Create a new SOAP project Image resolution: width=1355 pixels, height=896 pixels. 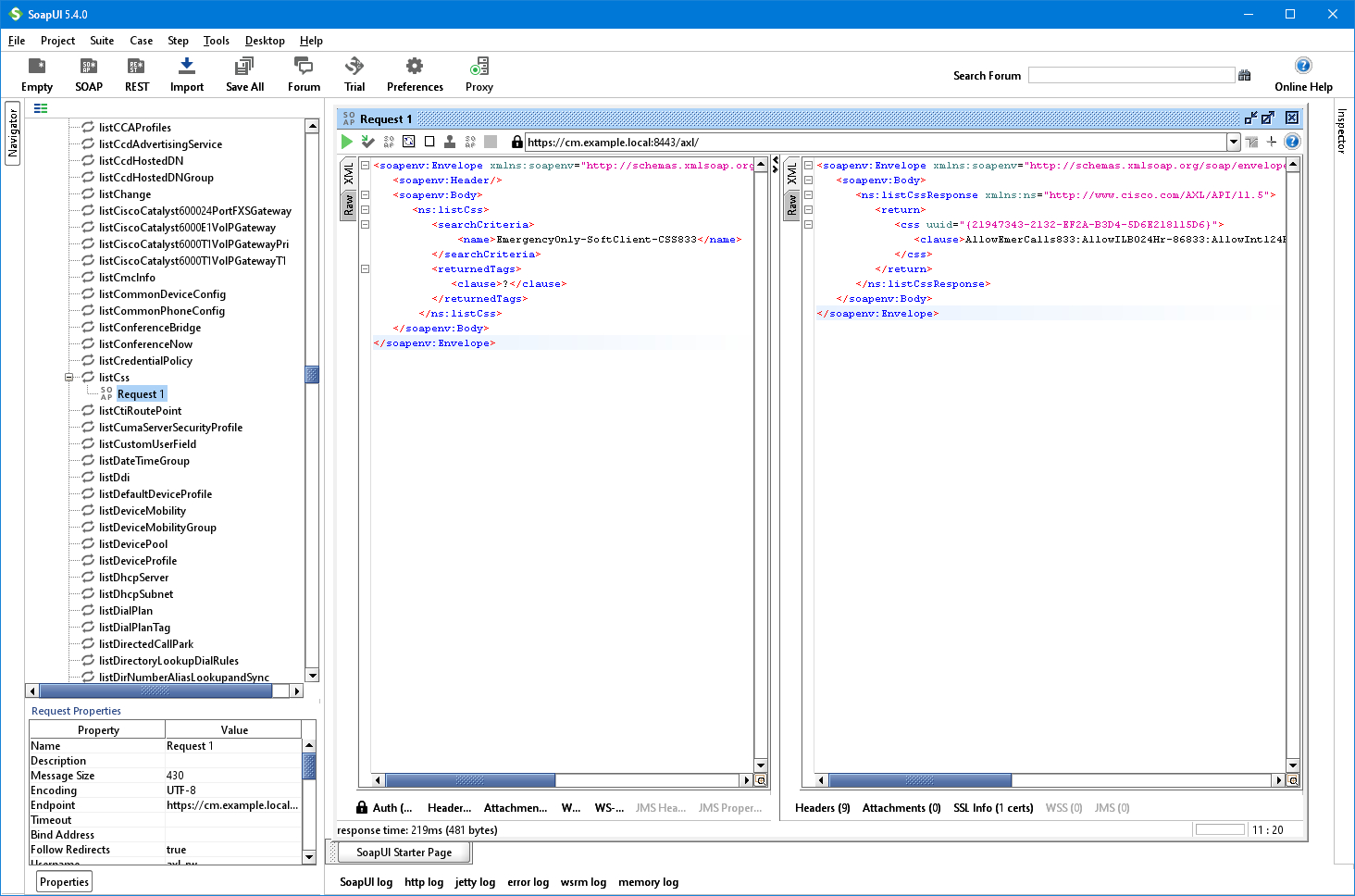pyautogui.click(x=88, y=74)
